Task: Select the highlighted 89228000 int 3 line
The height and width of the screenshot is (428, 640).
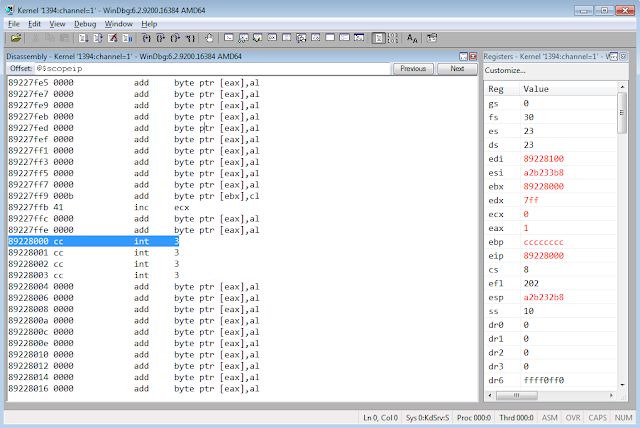Action: point(93,241)
